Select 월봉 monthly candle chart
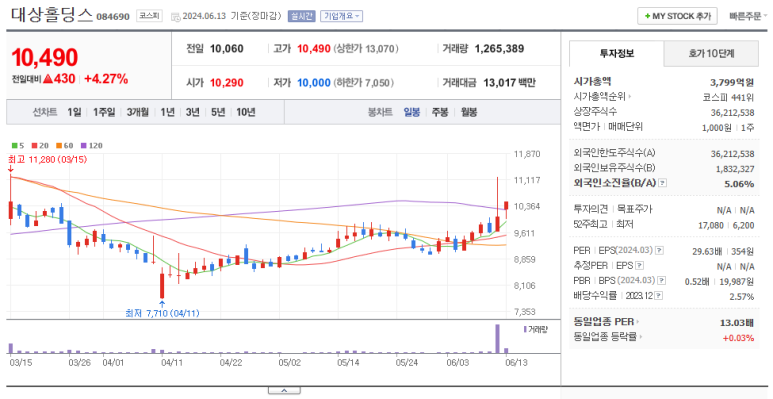Viewport: 773px width, 399px height. (x=469, y=112)
